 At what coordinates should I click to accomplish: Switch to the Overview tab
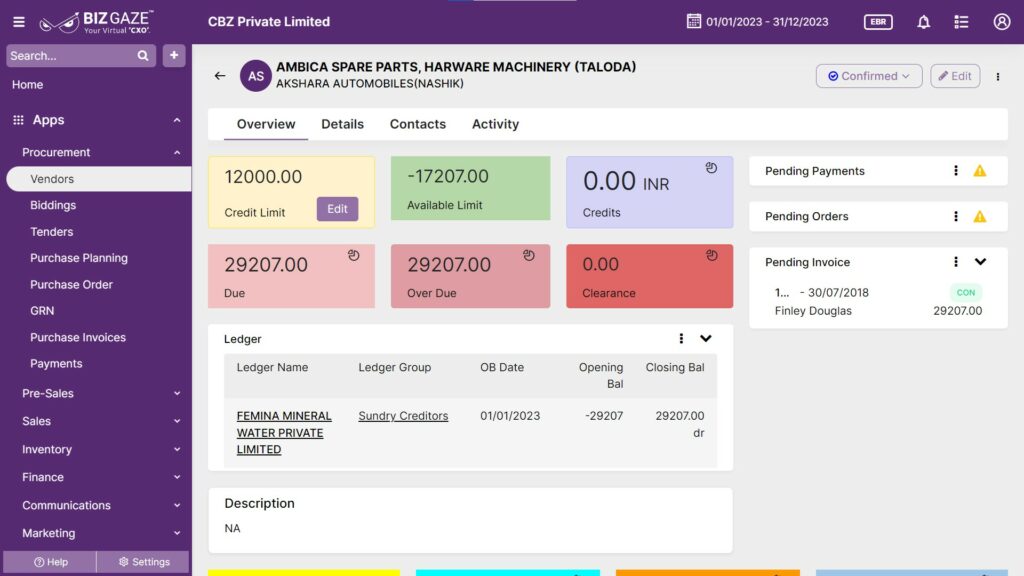pos(266,124)
